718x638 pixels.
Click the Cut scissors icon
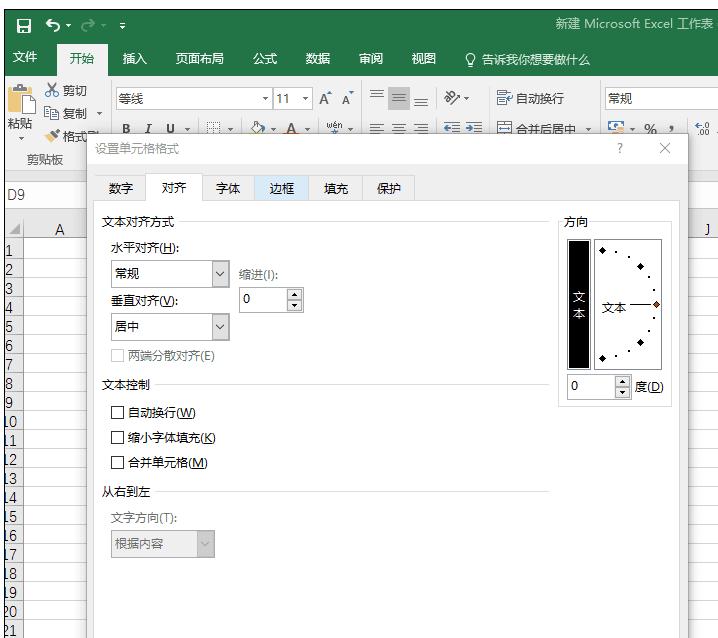click(x=52, y=90)
